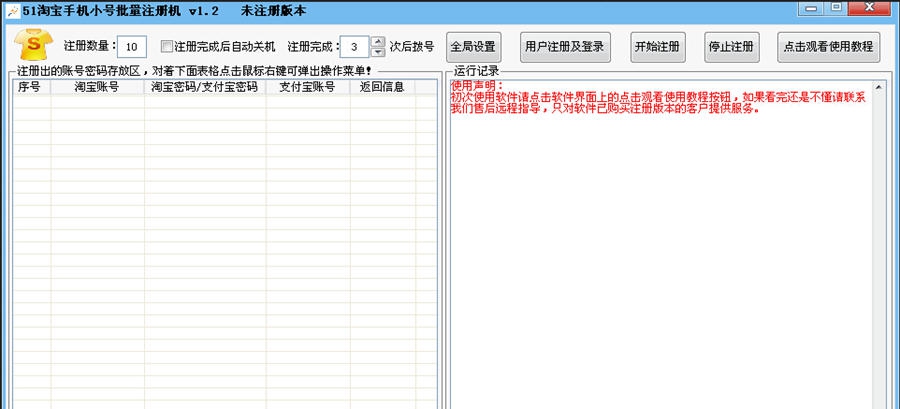Open 点击观看使用教程 tutorial
The height and width of the screenshot is (409, 900).
pyautogui.click(x=828, y=47)
